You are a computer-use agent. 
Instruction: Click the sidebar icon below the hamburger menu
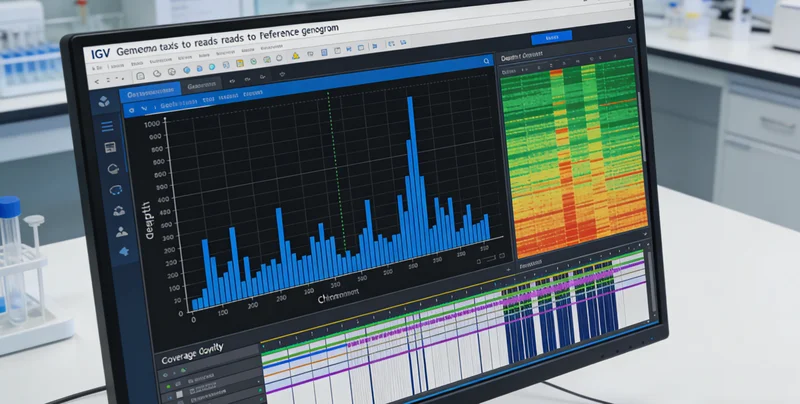pos(110,147)
